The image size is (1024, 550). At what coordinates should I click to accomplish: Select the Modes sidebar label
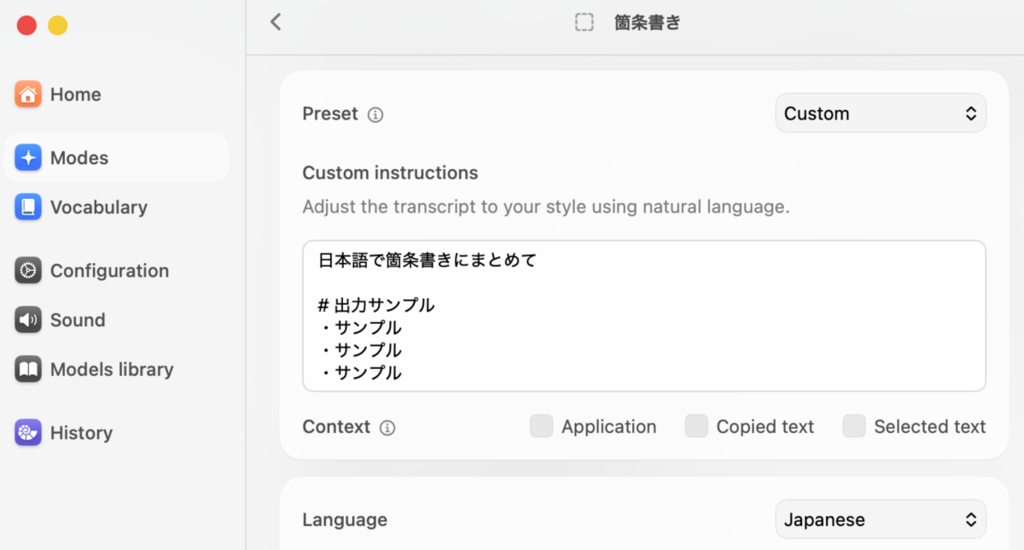[79, 158]
